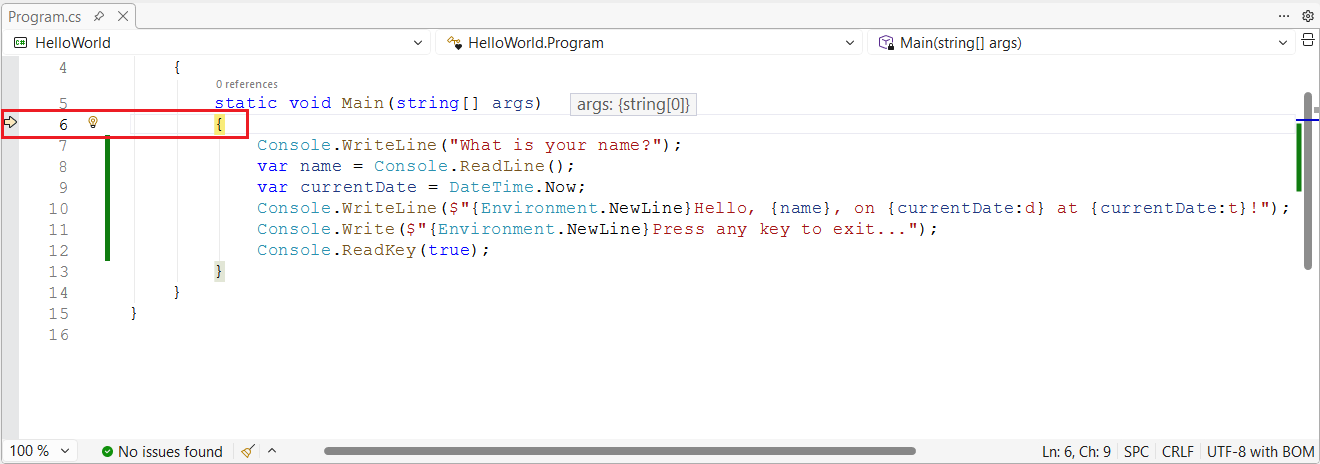Click the args: {string[0]} data tip

(633, 104)
